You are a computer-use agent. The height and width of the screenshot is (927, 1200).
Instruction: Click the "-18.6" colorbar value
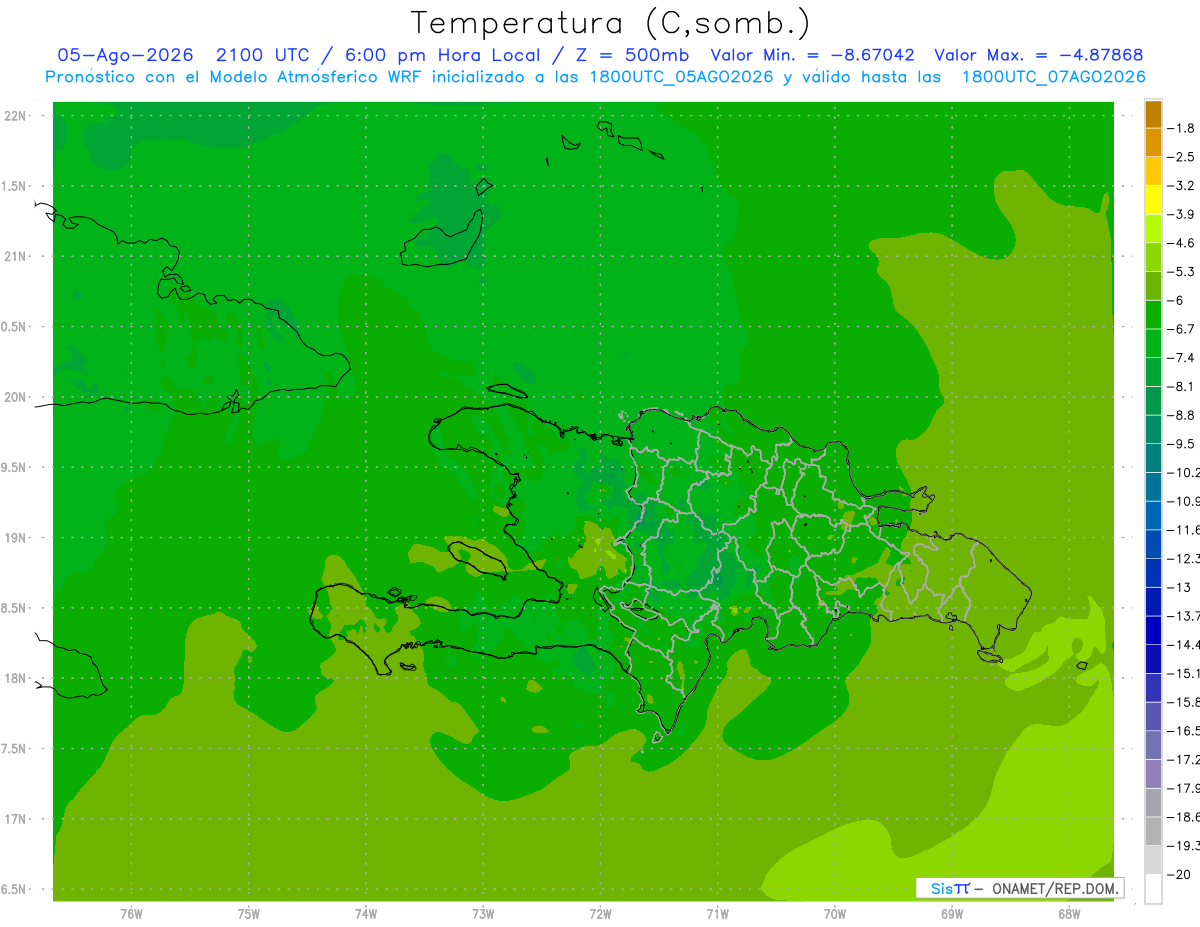1184,817
